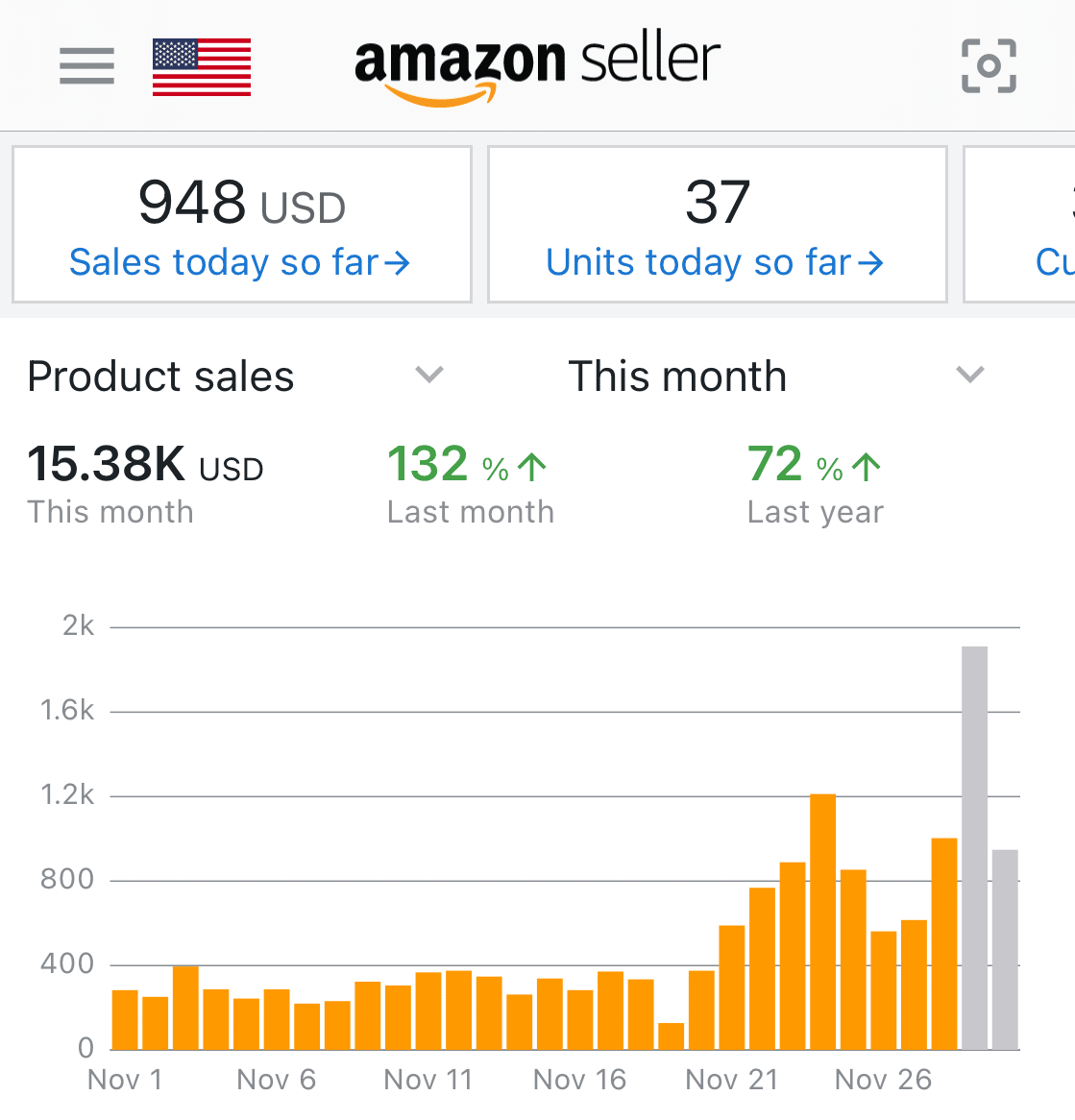Tap the tallest gray chart bar
The width and height of the screenshot is (1075, 1120).
974,847
